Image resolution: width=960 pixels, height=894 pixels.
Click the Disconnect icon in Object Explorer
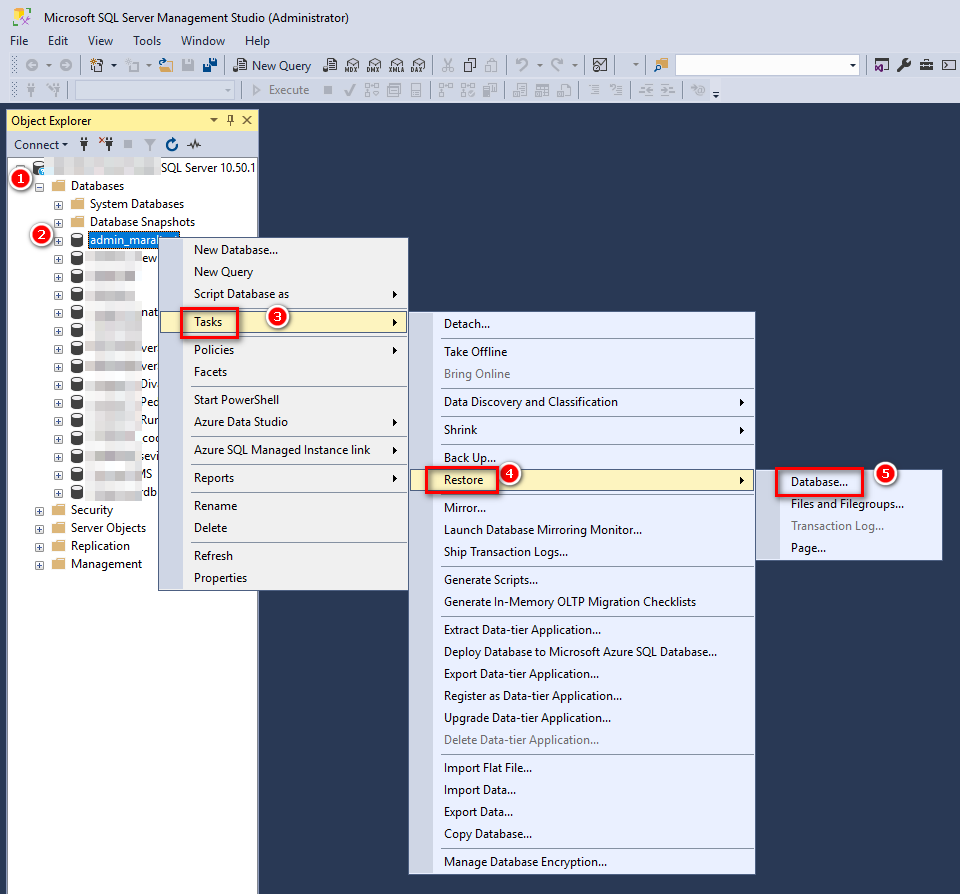[x=106, y=144]
